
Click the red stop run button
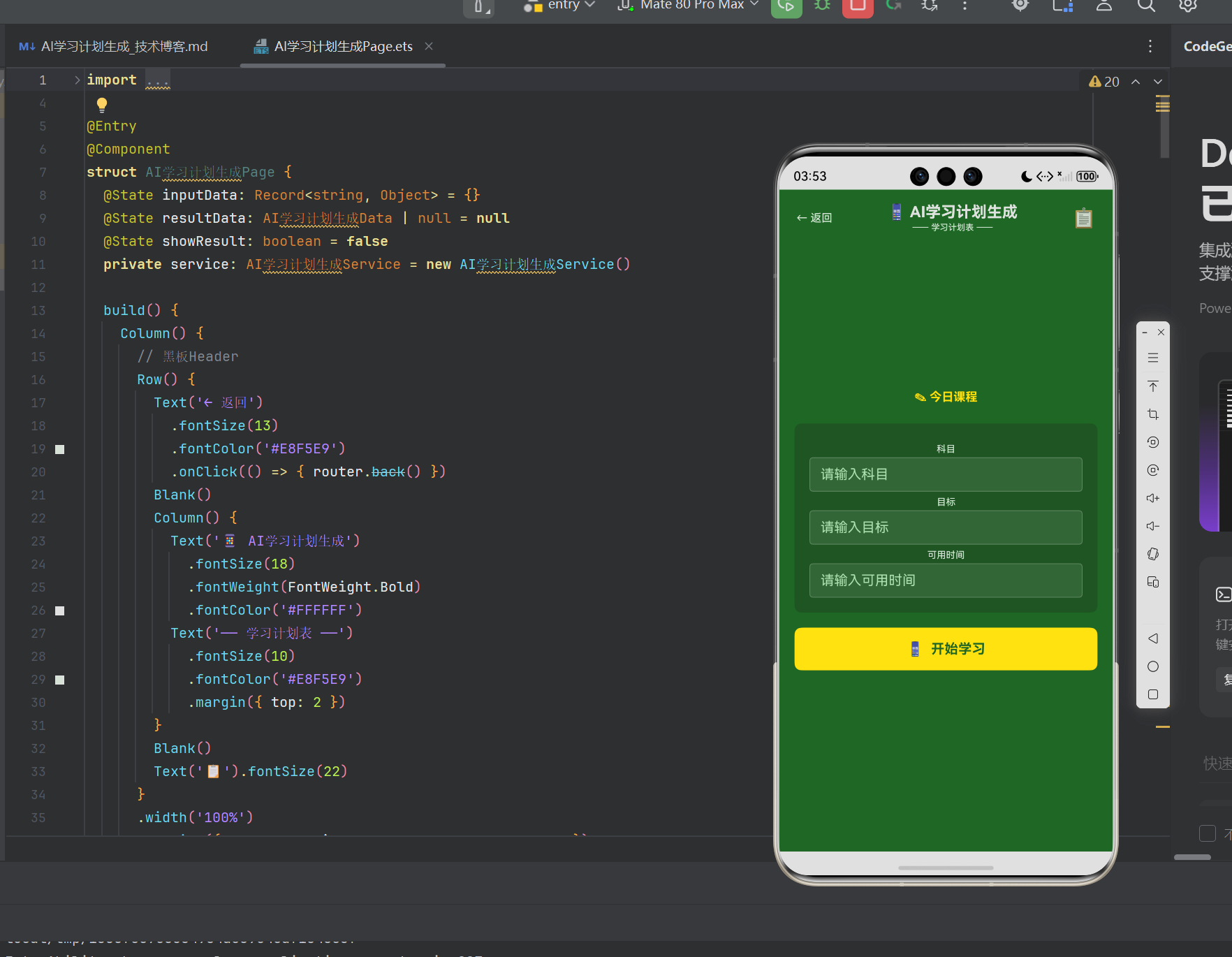[858, 6]
